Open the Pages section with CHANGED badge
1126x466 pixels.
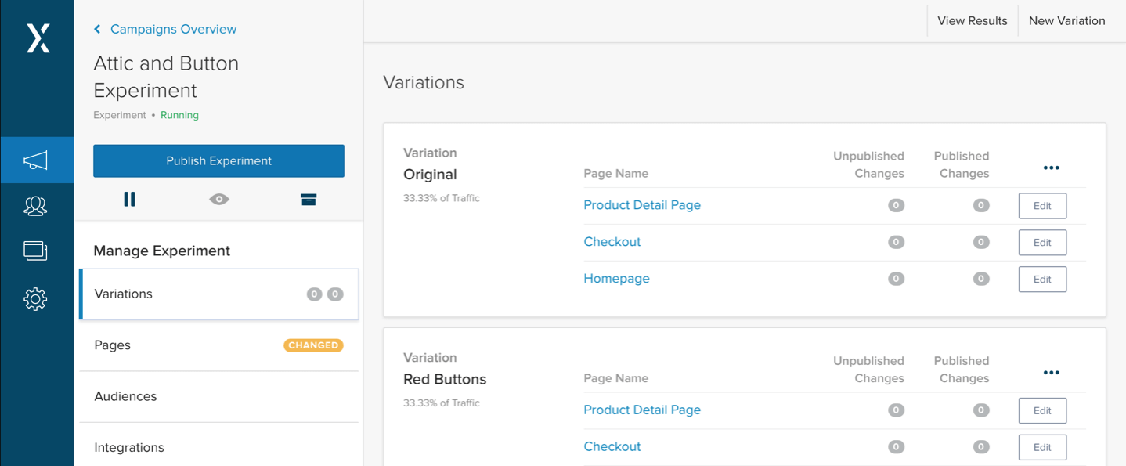(x=218, y=345)
